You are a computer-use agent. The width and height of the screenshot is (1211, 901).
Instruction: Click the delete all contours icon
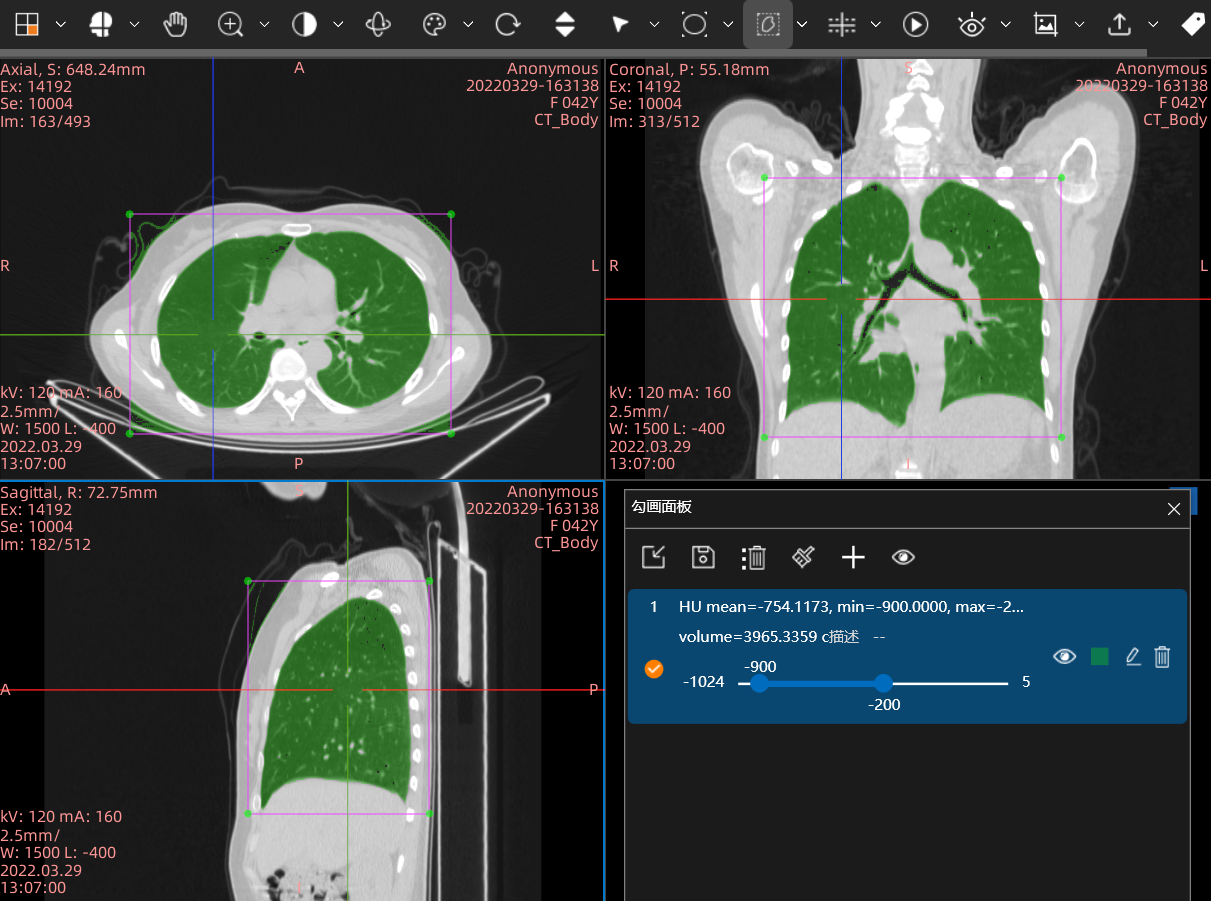(754, 557)
